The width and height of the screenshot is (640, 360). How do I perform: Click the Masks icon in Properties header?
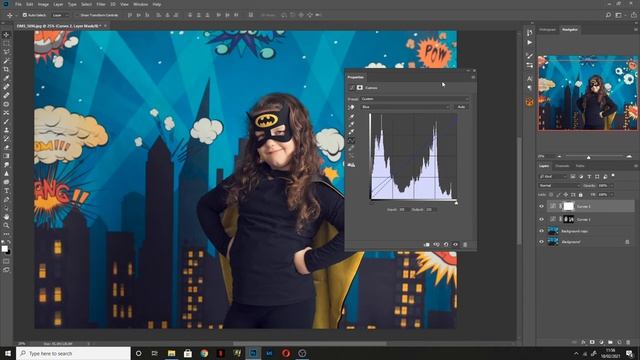[360, 88]
